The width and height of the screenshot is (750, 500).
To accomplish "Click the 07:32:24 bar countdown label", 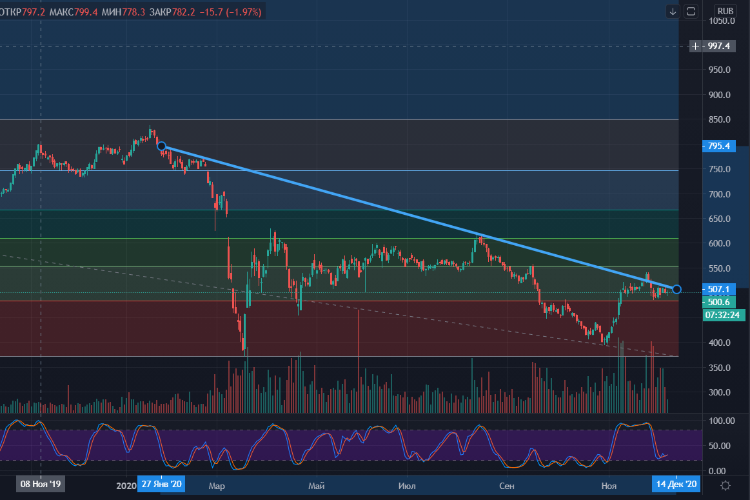I will (722, 315).
